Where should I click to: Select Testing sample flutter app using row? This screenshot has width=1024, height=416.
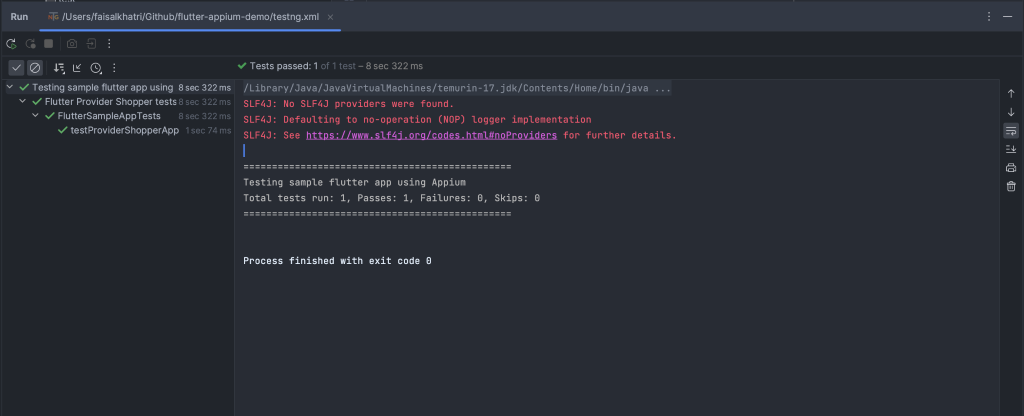[118, 88]
